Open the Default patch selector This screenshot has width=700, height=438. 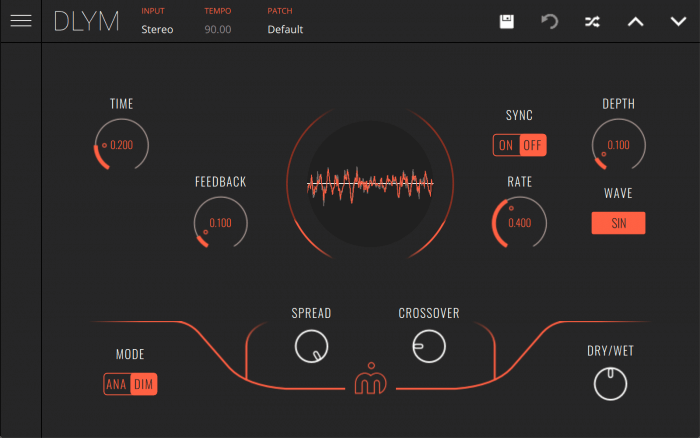tap(285, 29)
